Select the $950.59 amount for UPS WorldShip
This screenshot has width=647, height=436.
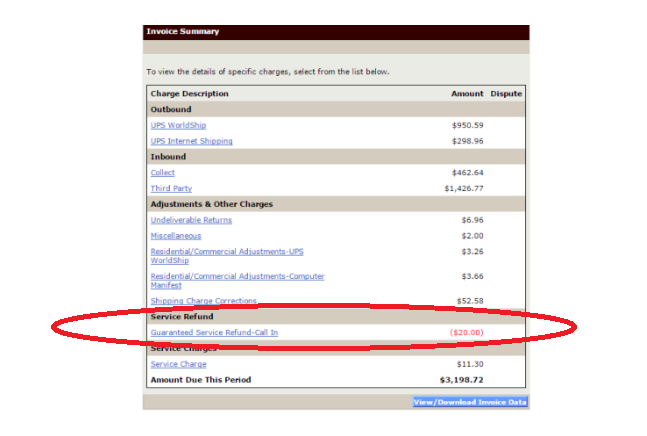tap(468, 125)
